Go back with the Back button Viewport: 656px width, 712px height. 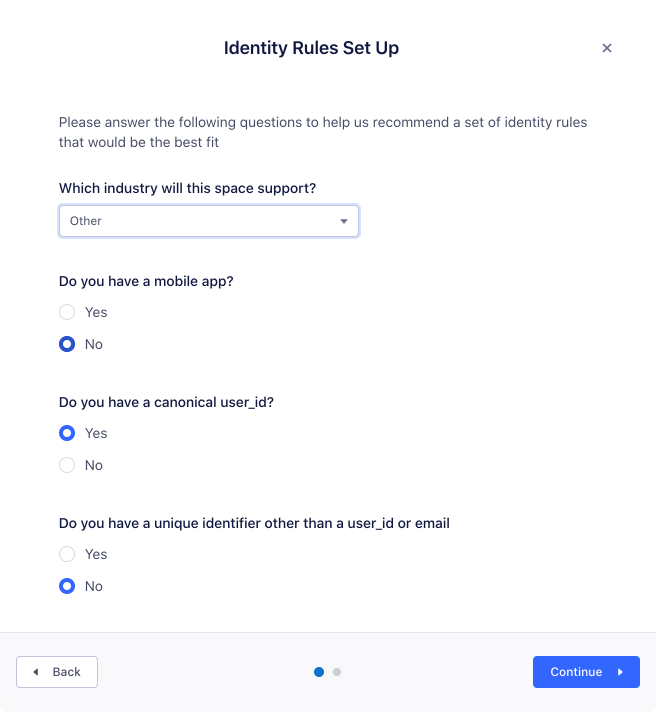pos(57,672)
